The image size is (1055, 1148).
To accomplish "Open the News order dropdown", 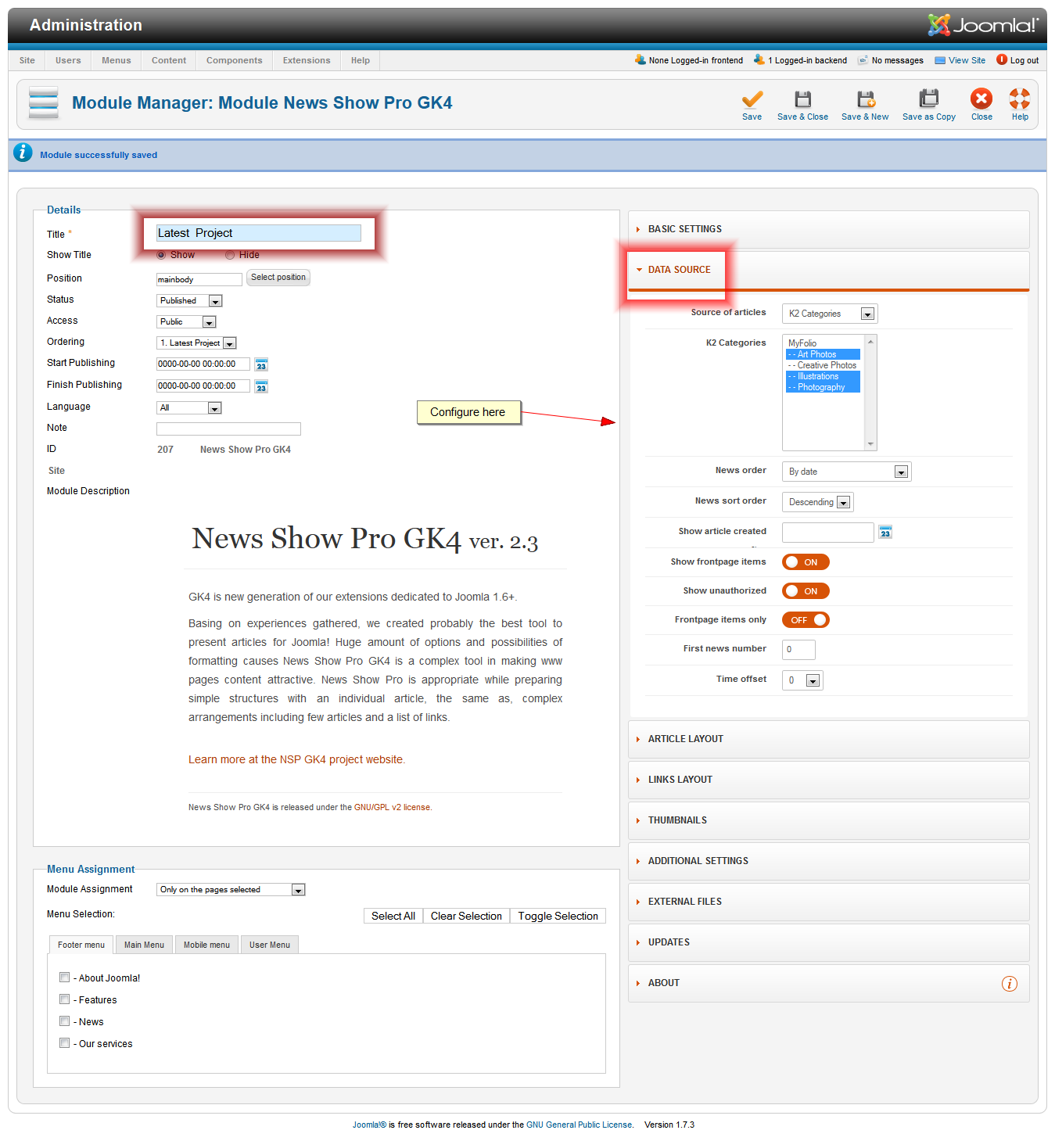I will [x=847, y=472].
